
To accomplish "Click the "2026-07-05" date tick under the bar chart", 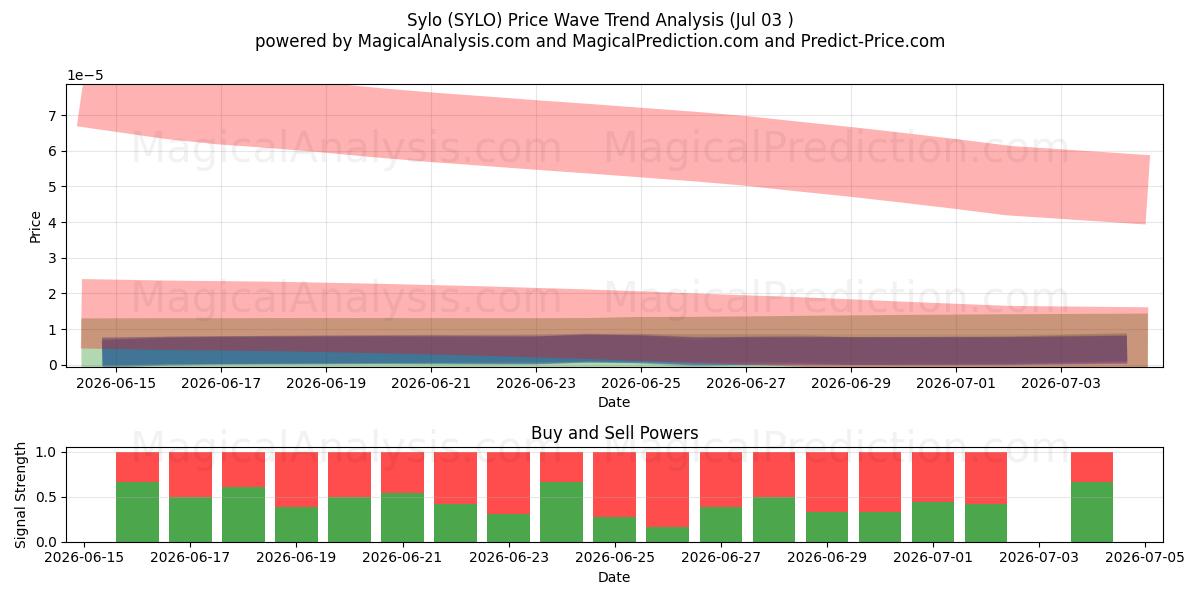I will 1145,558.
